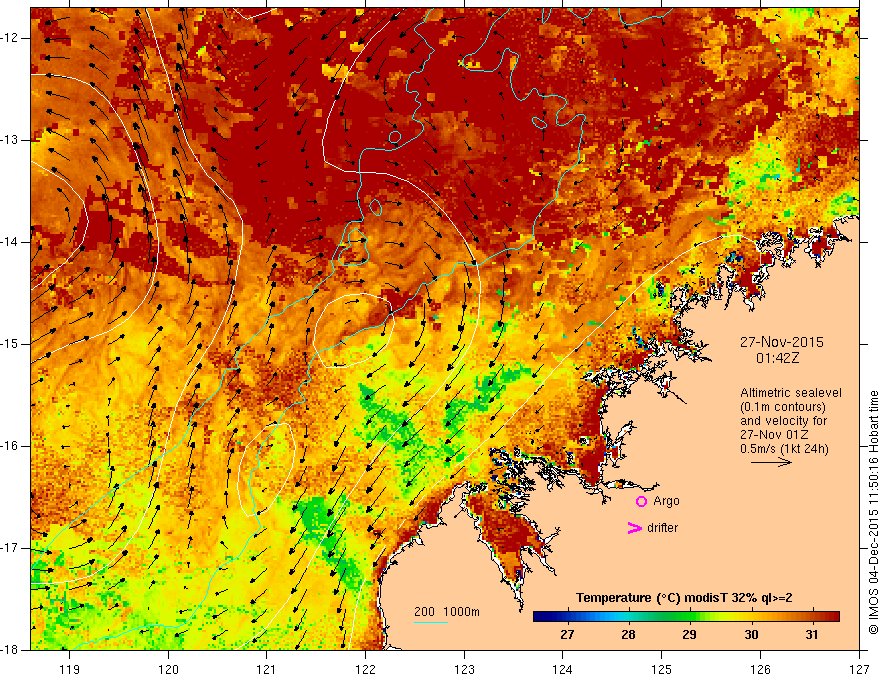This screenshot has width=880, height=680.
Task: Click the temperature colorbar at 31 degrees
Action: (812, 617)
